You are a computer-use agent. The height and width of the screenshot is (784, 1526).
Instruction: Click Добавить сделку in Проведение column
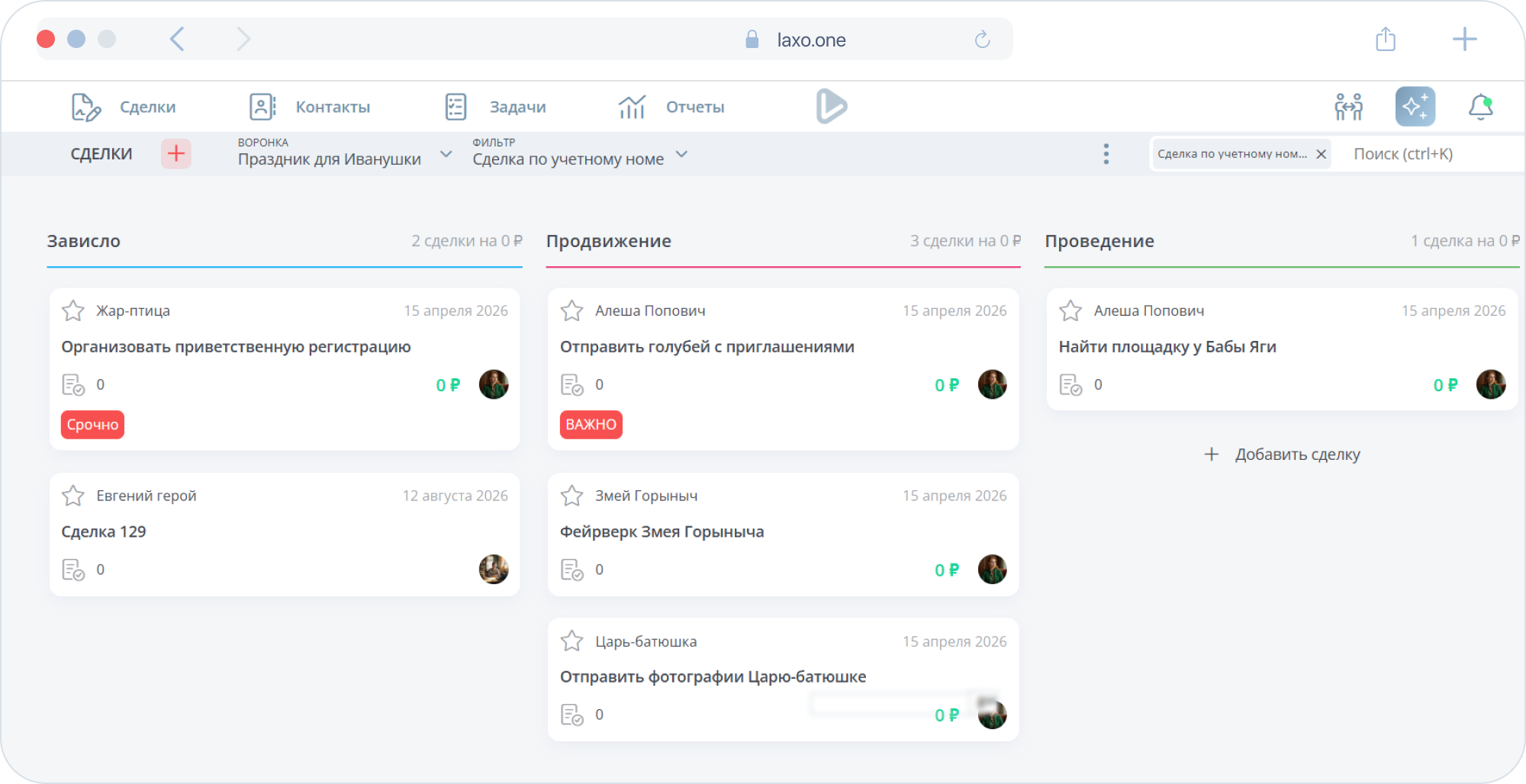pyautogui.click(x=1282, y=455)
